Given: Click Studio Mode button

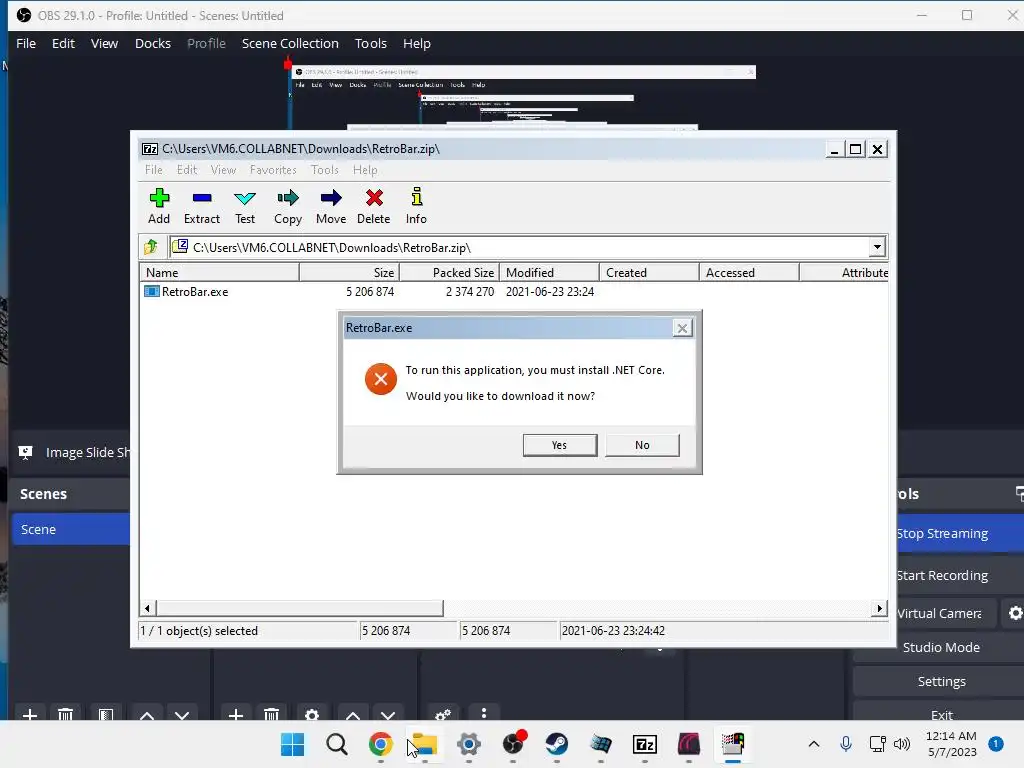Looking at the screenshot, I should [x=940, y=647].
